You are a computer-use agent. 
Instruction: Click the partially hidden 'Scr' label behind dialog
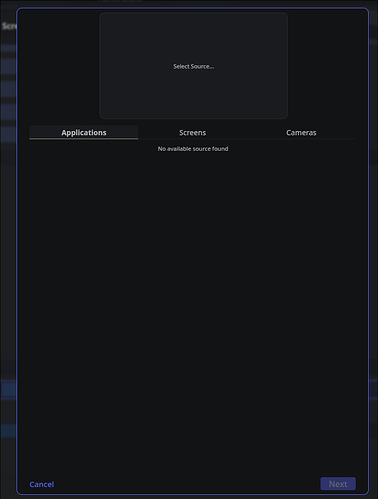pos(8,26)
